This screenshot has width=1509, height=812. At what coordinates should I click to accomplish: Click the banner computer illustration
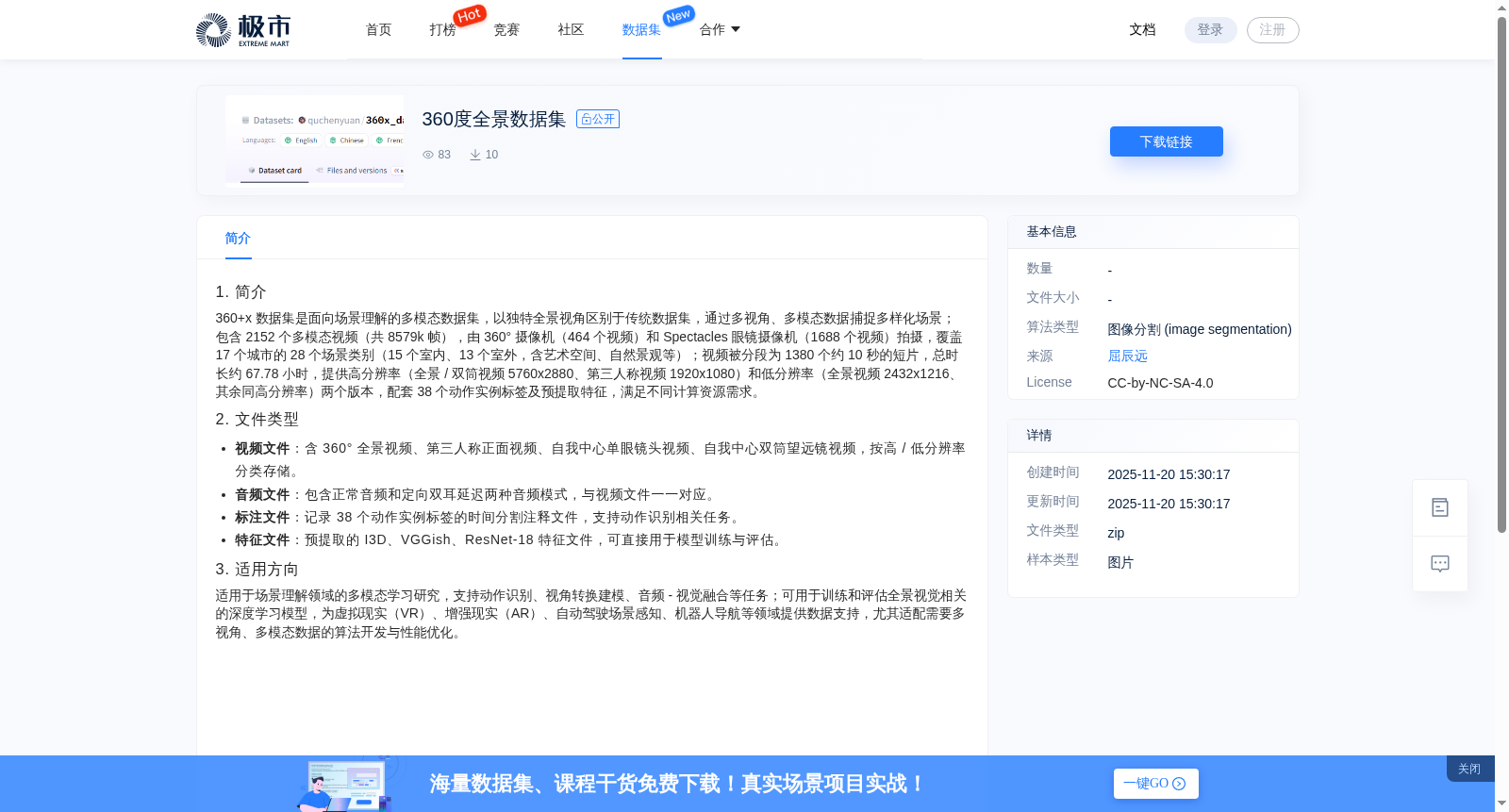(344, 785)
